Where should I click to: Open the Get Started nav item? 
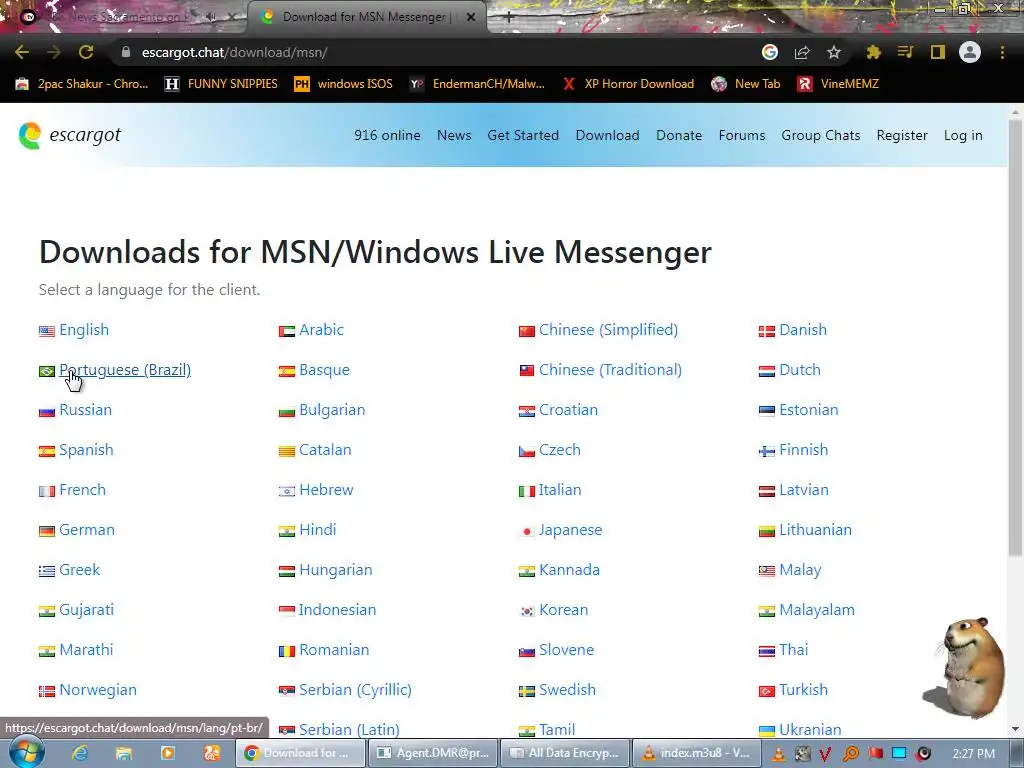pos(523,135)
